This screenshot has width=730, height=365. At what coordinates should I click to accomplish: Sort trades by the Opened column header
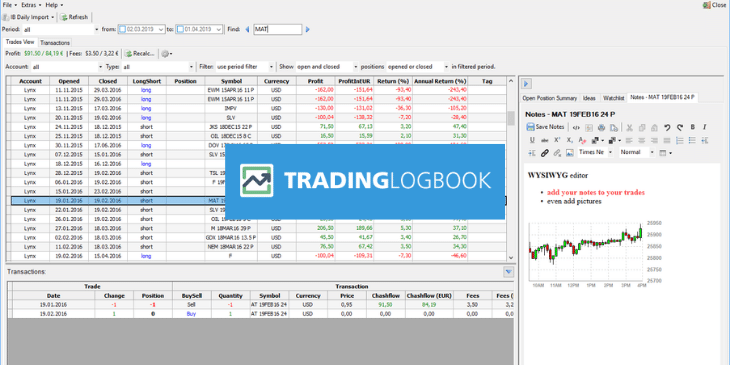[x=69, y=81]
